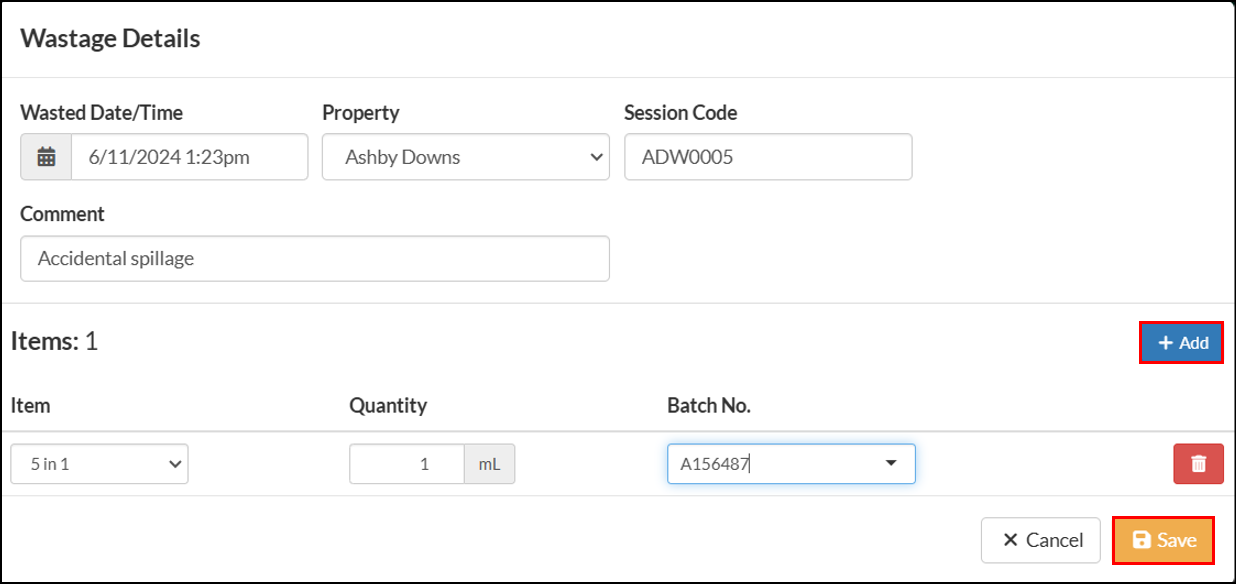
Task: Click the Batch No. field containing A156487
Action: pyautogui.click(x=791, y=464)
